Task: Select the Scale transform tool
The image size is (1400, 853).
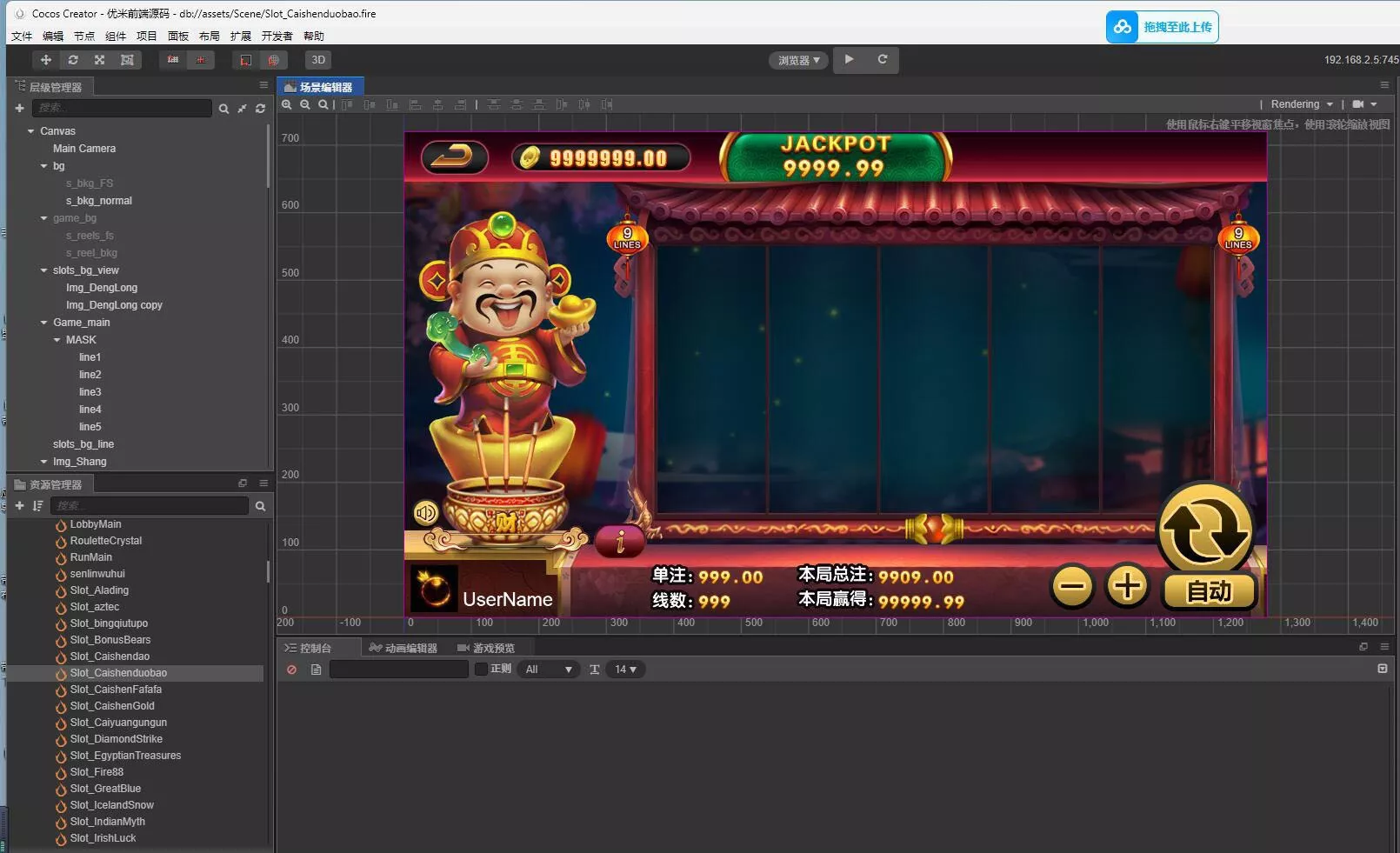Action: pos(100,60)
